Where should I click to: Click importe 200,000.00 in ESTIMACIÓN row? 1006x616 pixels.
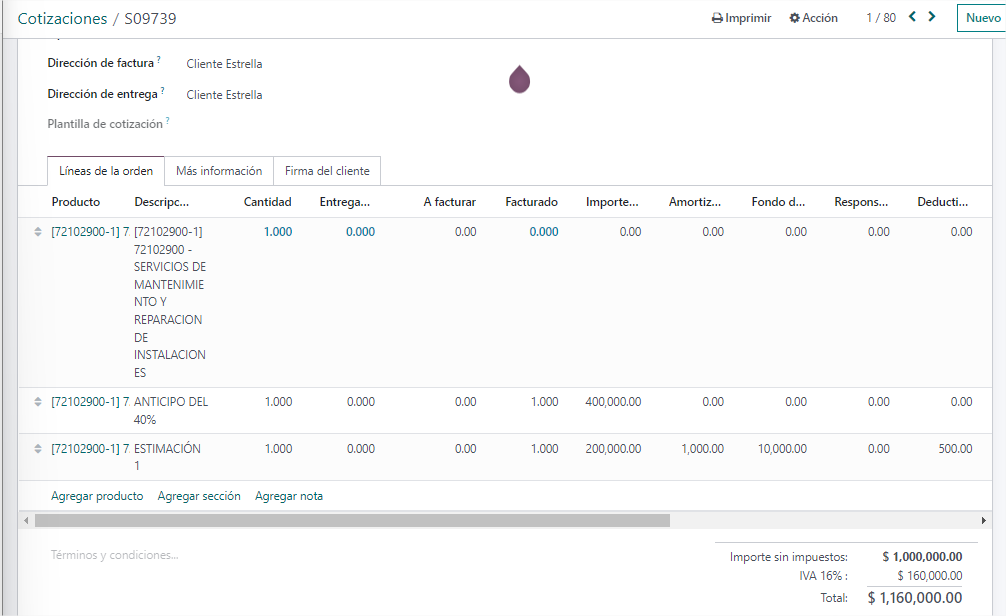pos(613,449)
